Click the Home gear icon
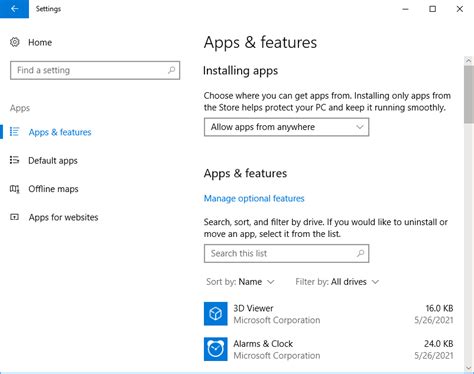This screenshot has width=474, height=374. 15,42
